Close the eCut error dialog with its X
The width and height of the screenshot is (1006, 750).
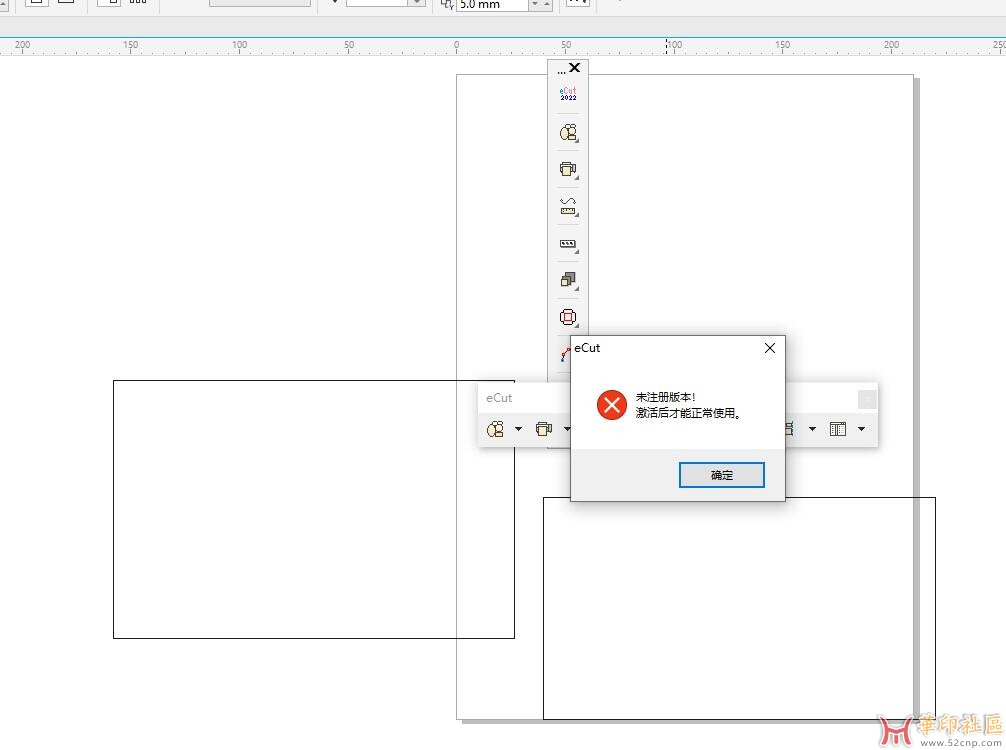tap(769, 348)
